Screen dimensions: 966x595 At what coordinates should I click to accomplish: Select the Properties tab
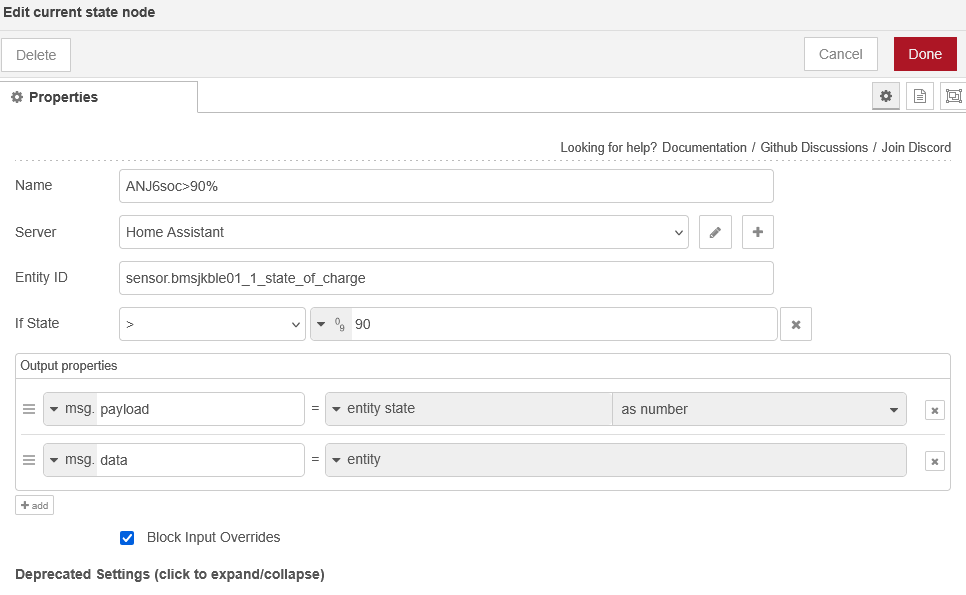[98, 97]
